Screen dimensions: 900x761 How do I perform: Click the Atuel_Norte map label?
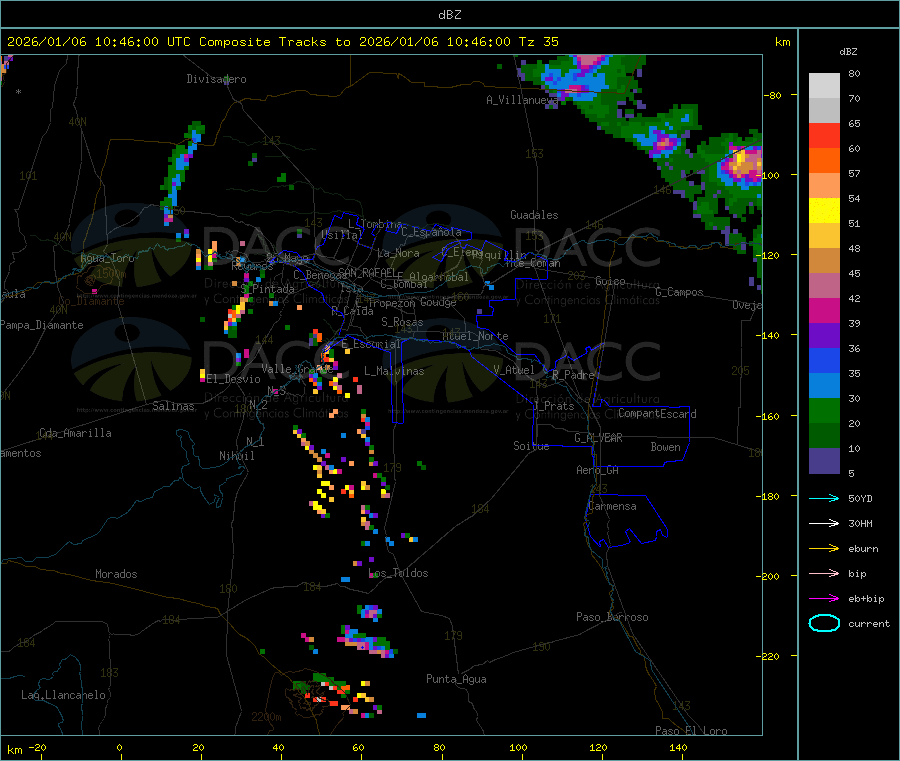[x=475, y=336]
